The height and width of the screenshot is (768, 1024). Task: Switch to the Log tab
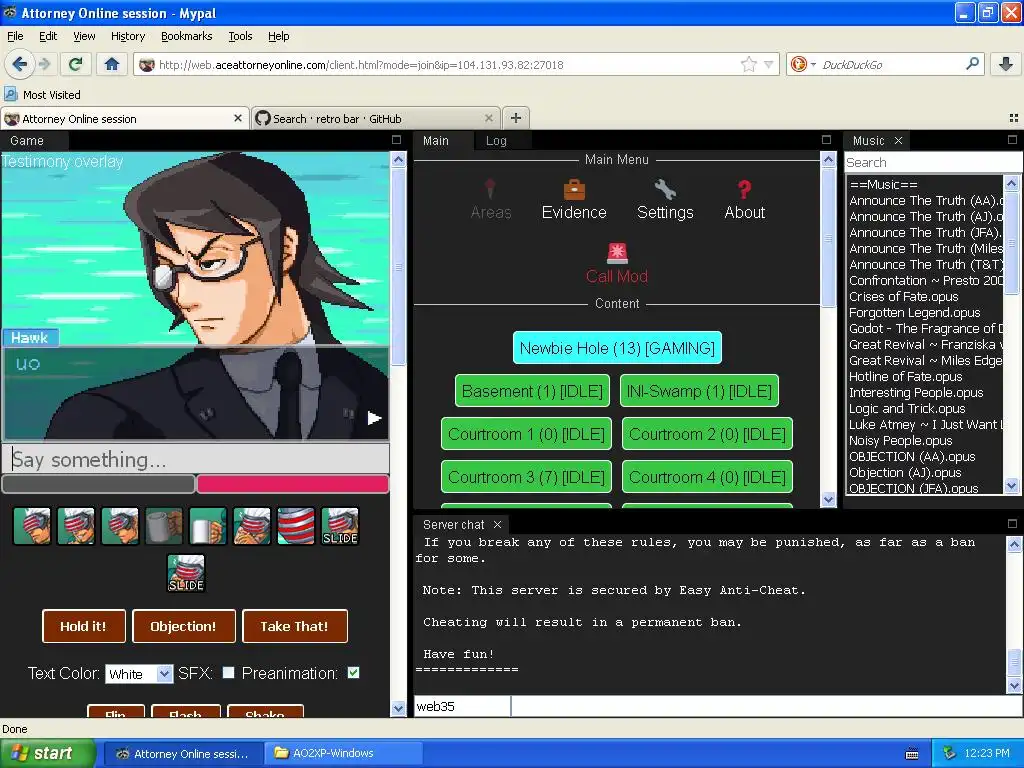click(496, 140)
